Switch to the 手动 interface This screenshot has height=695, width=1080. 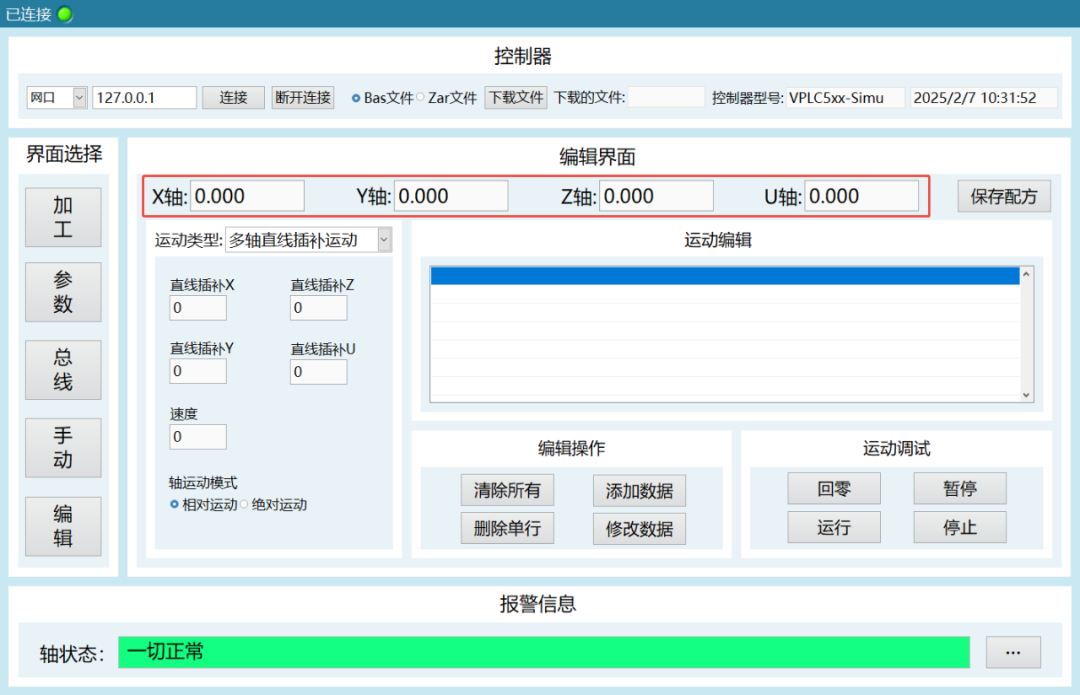point(63,448)
